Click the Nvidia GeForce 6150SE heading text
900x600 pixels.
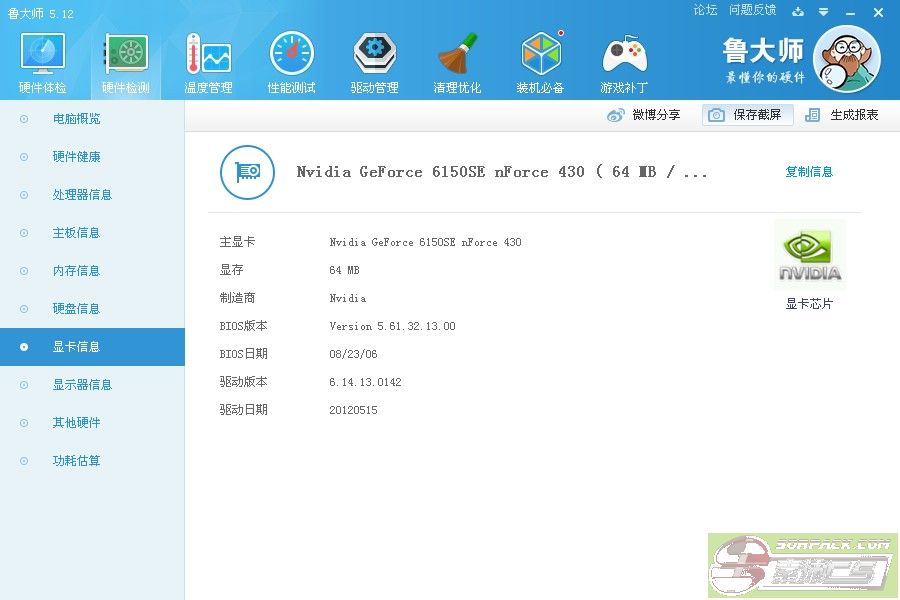pyautogui.click(x=502, y=172)
